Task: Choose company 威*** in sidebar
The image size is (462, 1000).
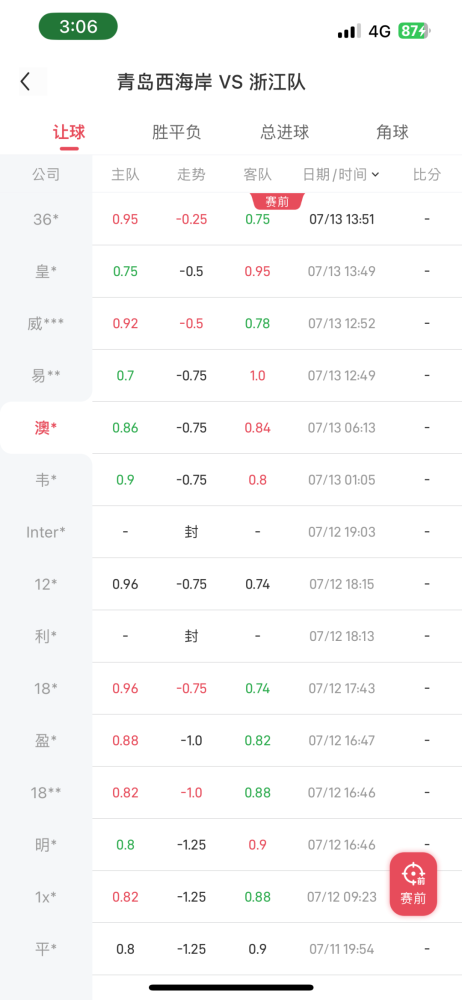Action: [x=46, y=323]
